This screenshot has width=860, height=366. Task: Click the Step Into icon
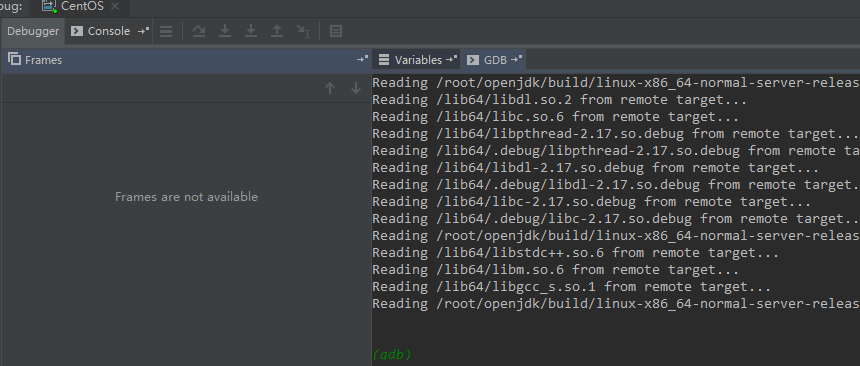tap(225, 31)
